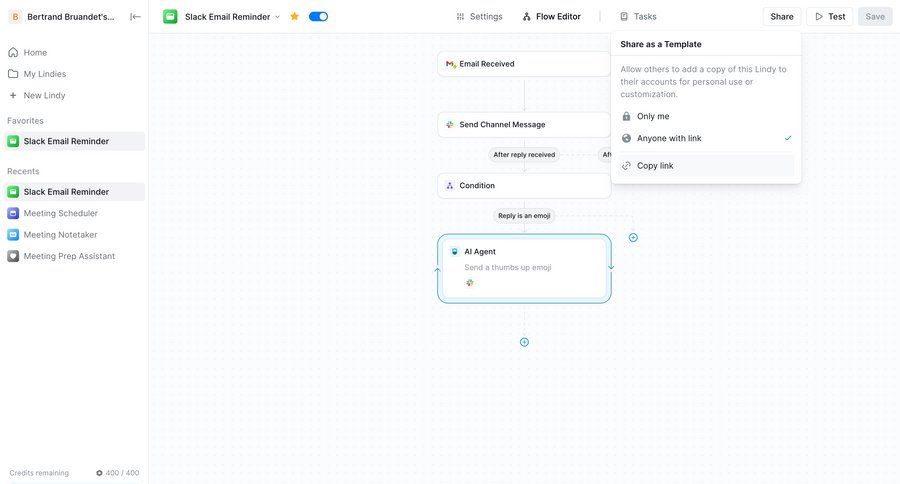Open Meeting Notetaker in Recents
The image size is (900, 484).
[x=74, y=235]
